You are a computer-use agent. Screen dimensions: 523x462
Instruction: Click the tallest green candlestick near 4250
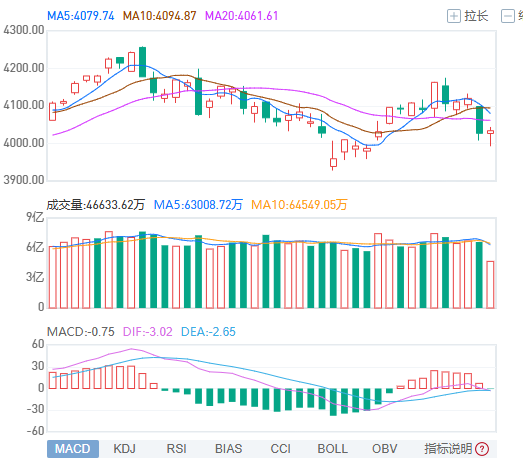pos(142,62)
